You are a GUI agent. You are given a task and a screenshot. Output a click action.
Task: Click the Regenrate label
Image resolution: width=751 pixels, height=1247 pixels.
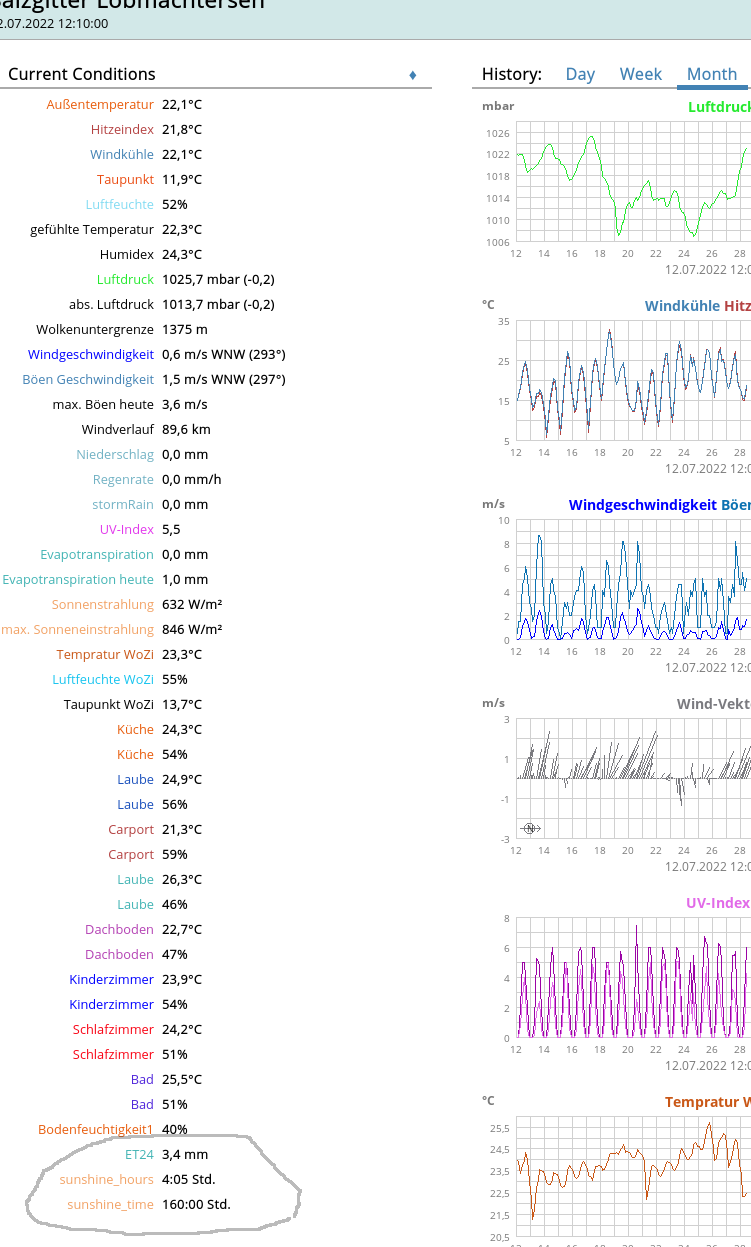(124, 479)
